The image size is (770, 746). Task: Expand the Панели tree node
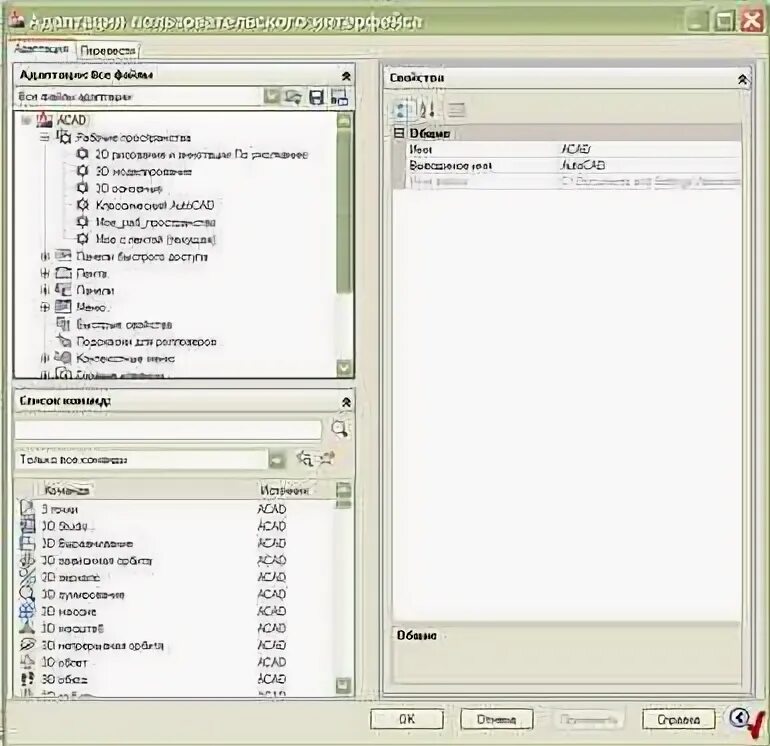(45, 290)
